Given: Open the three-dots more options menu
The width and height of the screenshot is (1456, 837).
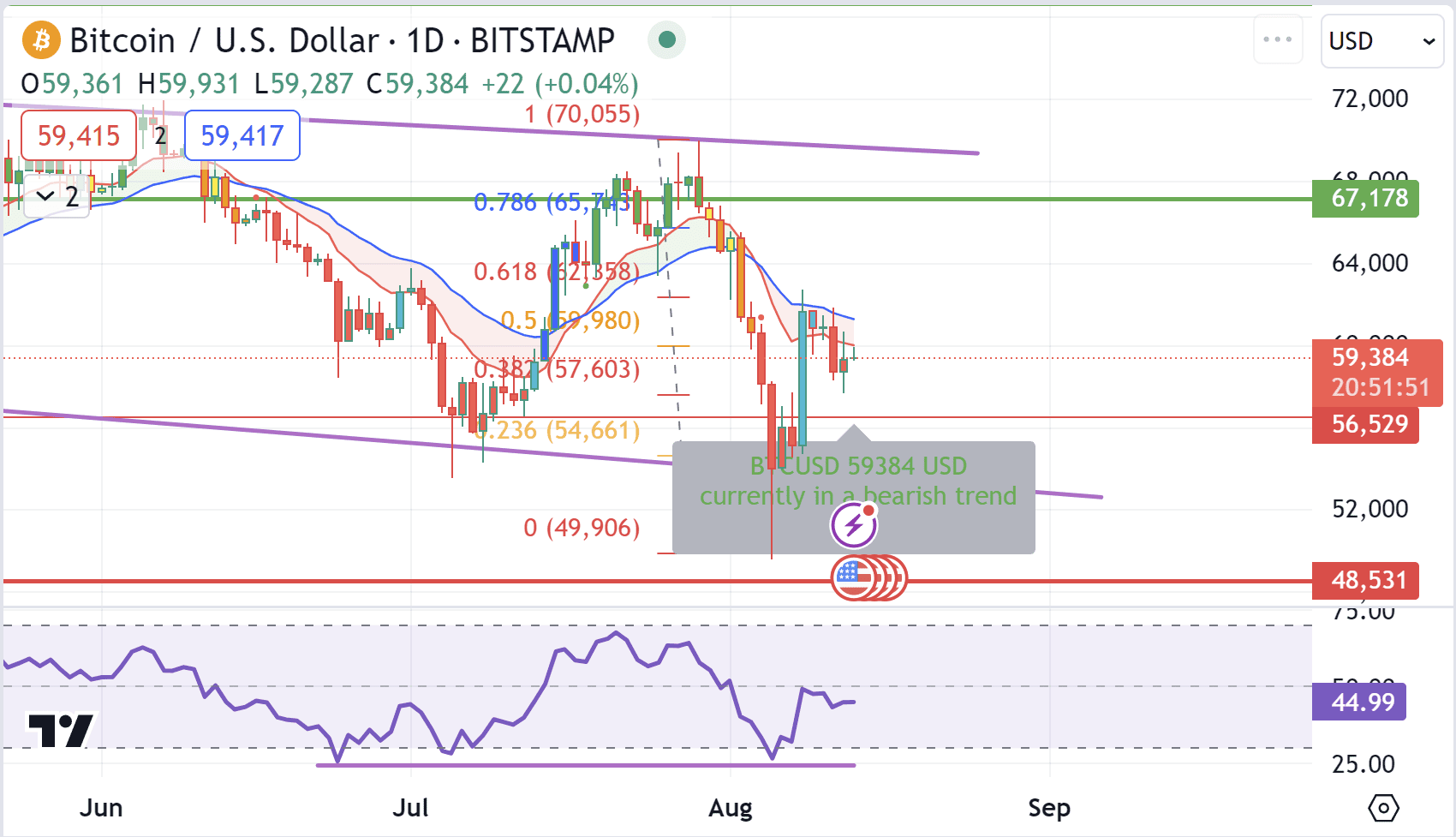Looking at the screenshot, I should 1278,39.
